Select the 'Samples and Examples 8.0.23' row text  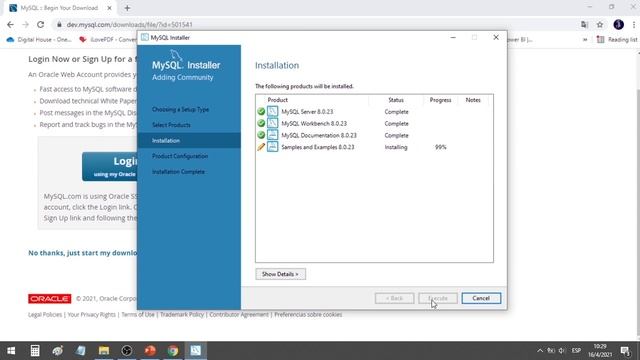[318, 147]
